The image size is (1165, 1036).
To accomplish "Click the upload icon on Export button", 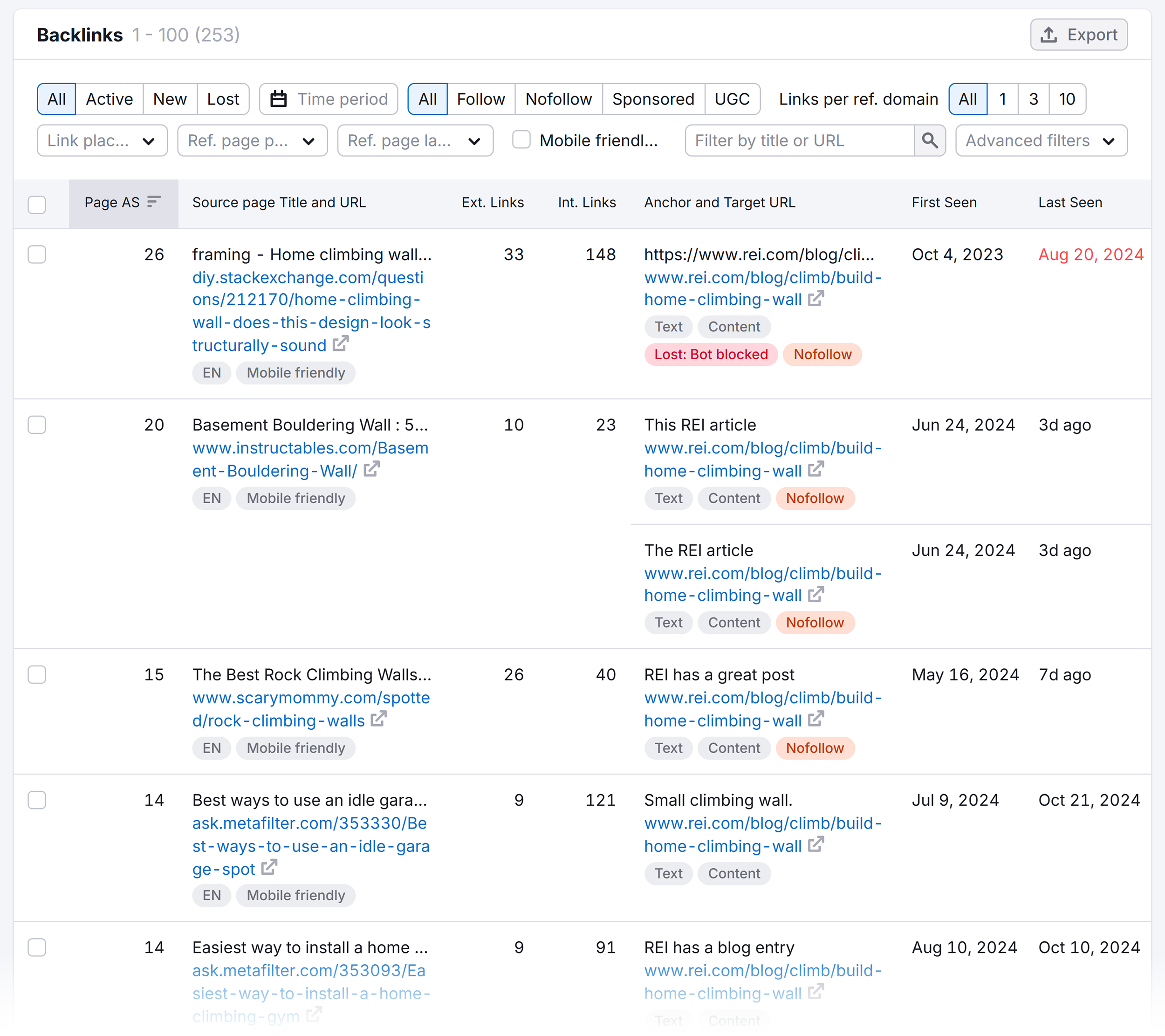I will pyautogui.click(x=1048, y=34).
